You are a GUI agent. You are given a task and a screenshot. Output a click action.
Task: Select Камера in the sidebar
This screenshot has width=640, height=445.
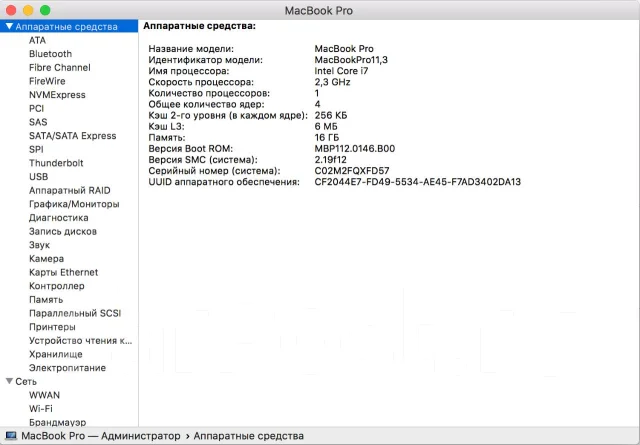[x=46, y=259]
